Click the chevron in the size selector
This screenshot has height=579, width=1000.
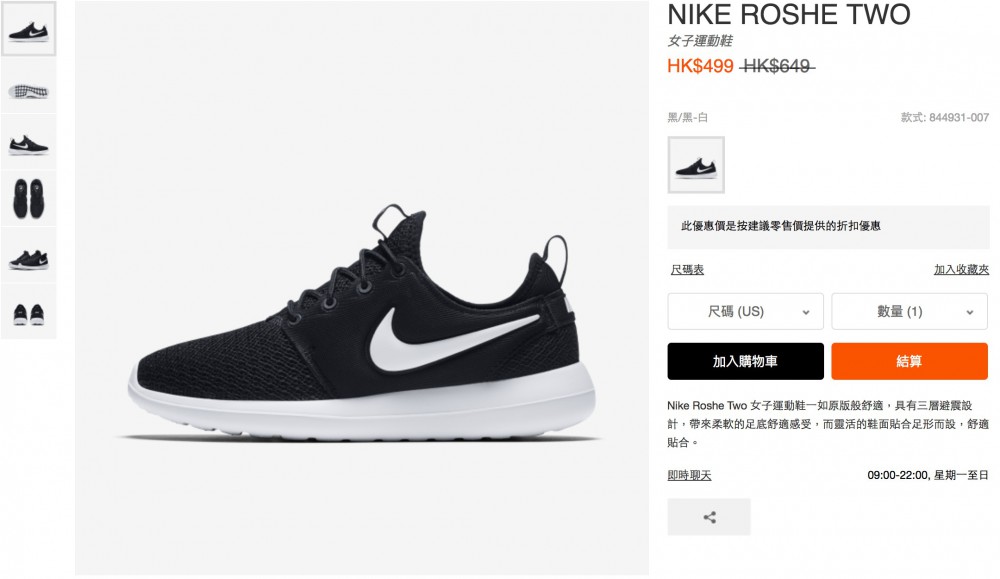pyautogui.click(x=805, y=312)
